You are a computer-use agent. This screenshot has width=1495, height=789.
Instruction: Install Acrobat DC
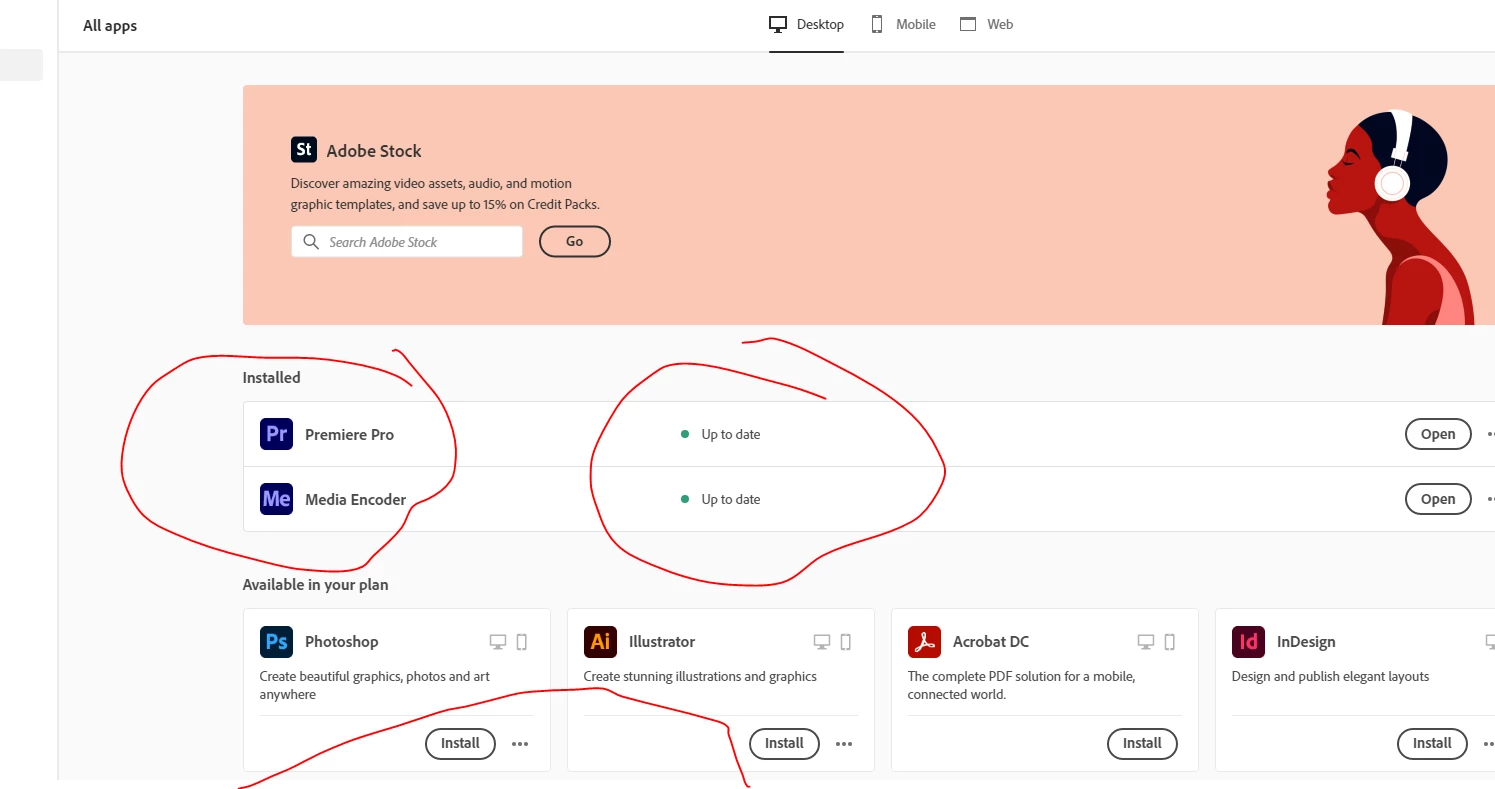pos(1142,744)
